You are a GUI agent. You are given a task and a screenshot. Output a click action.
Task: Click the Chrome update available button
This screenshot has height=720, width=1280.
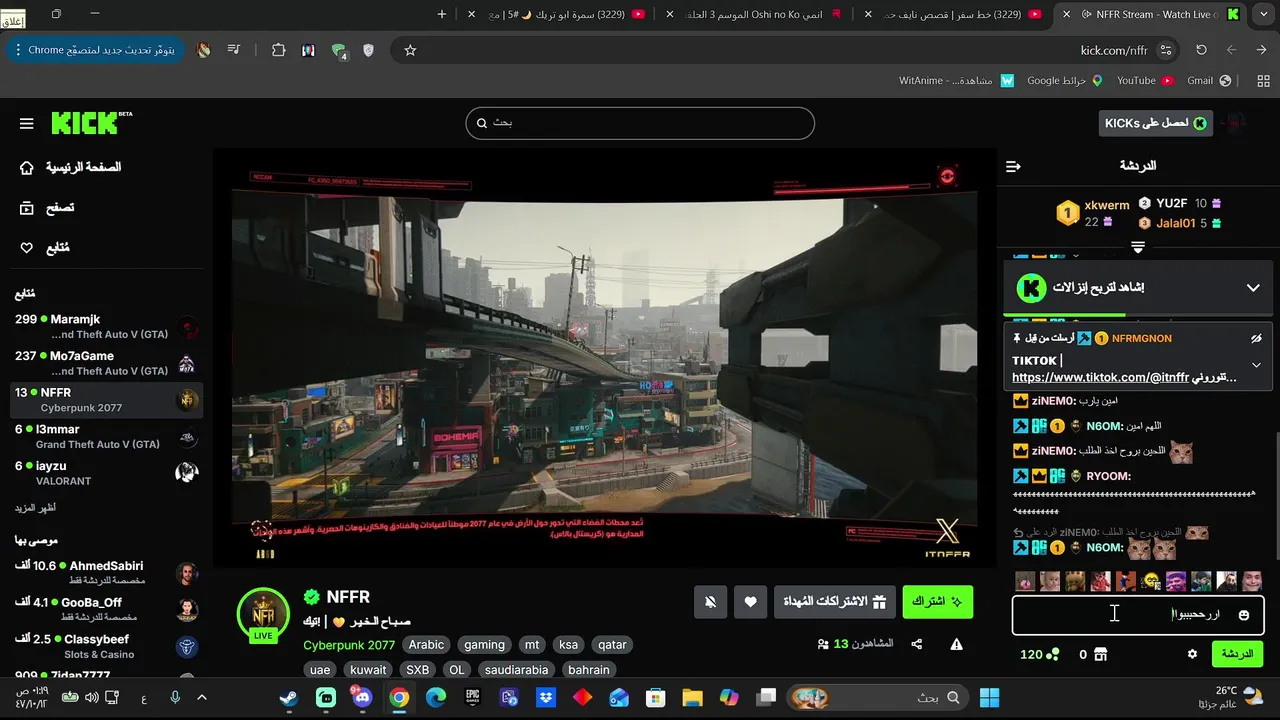[95, 50]
